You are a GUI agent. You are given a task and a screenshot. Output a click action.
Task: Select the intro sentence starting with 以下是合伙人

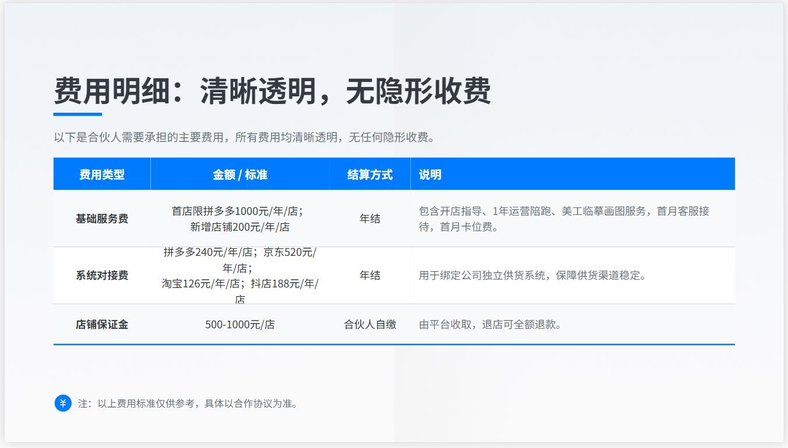[x=244, y=137]
